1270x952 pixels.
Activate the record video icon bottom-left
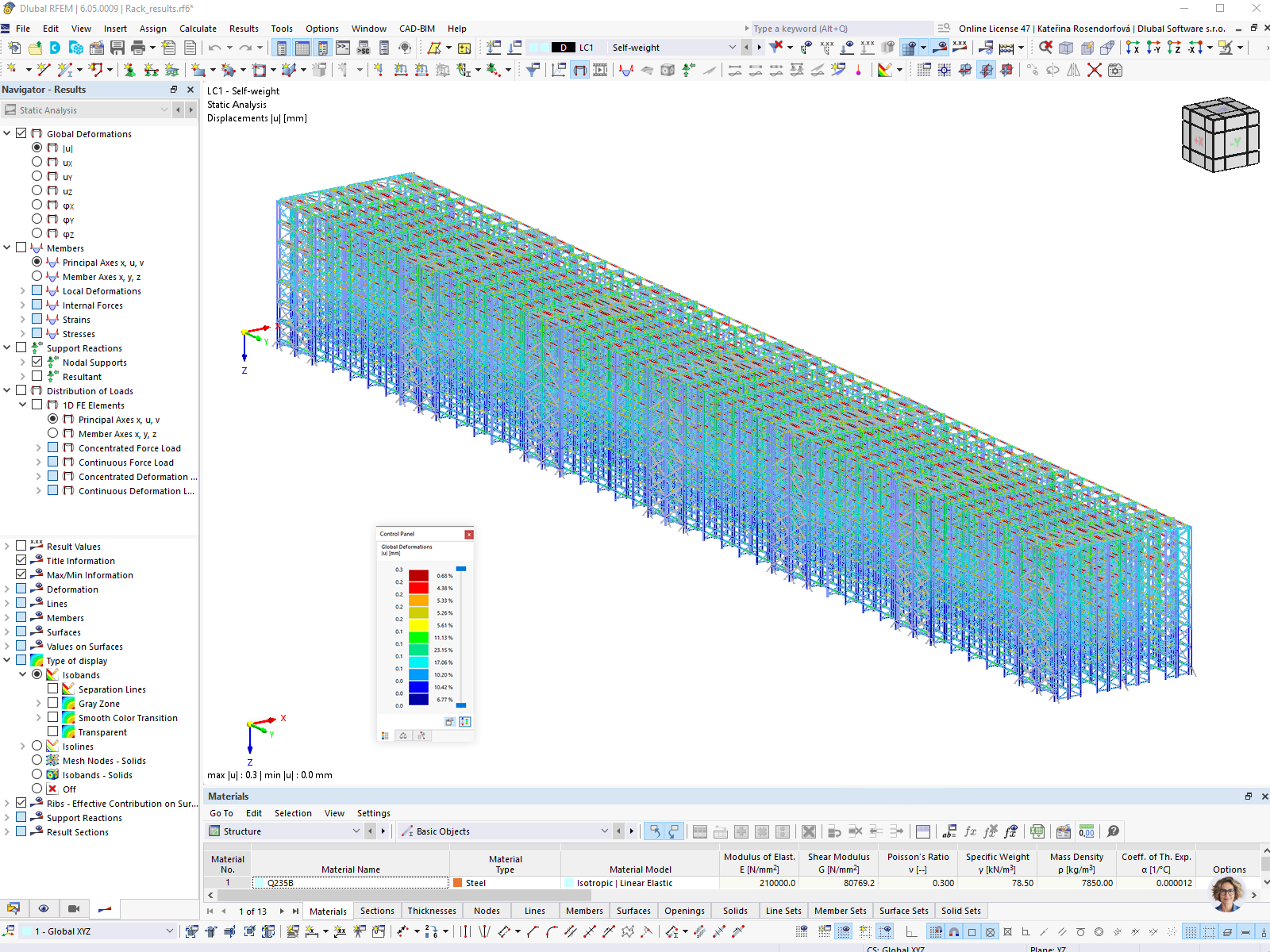tap(75, 908)
